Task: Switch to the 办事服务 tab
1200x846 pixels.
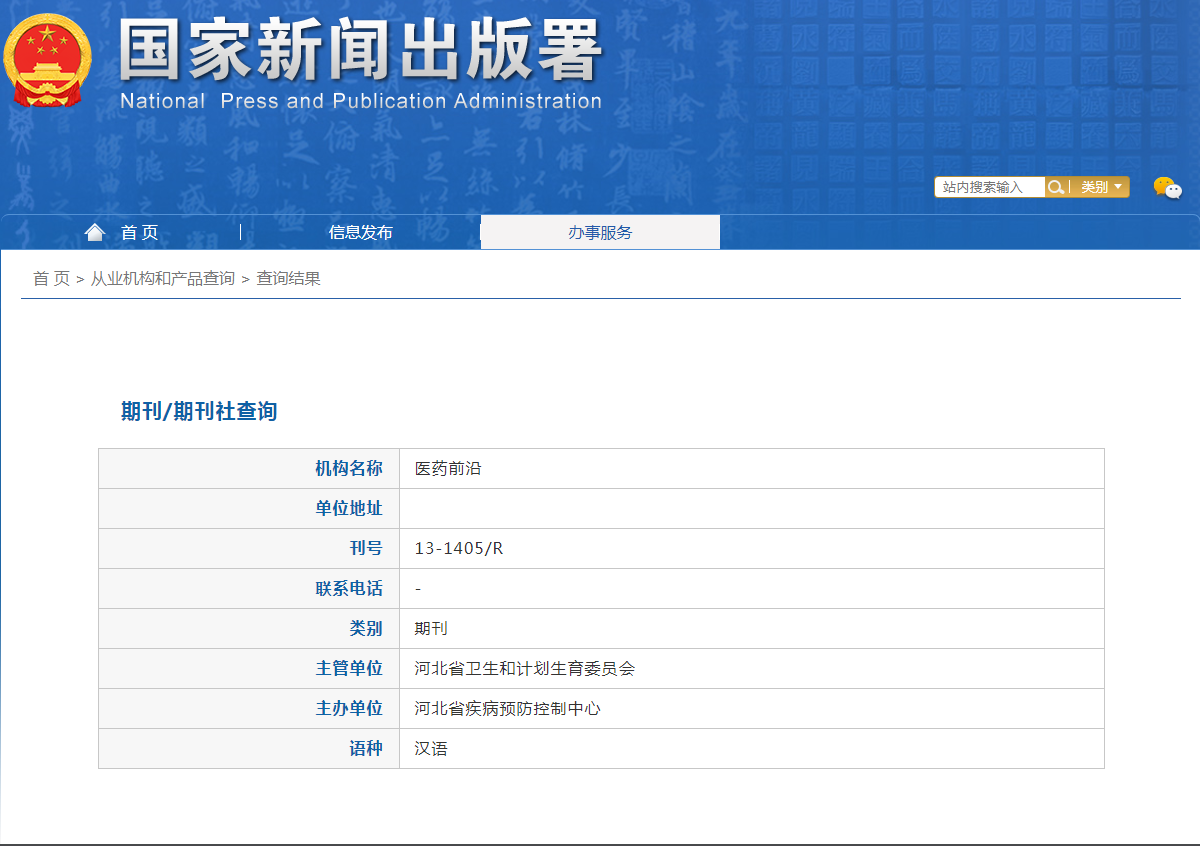Action: coord(600,233)
